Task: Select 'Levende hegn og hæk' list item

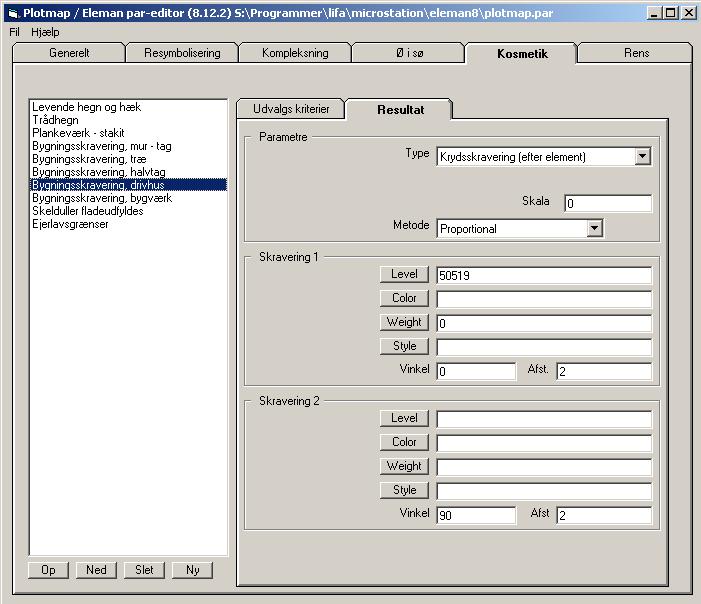Action: (x=129, y=107)
